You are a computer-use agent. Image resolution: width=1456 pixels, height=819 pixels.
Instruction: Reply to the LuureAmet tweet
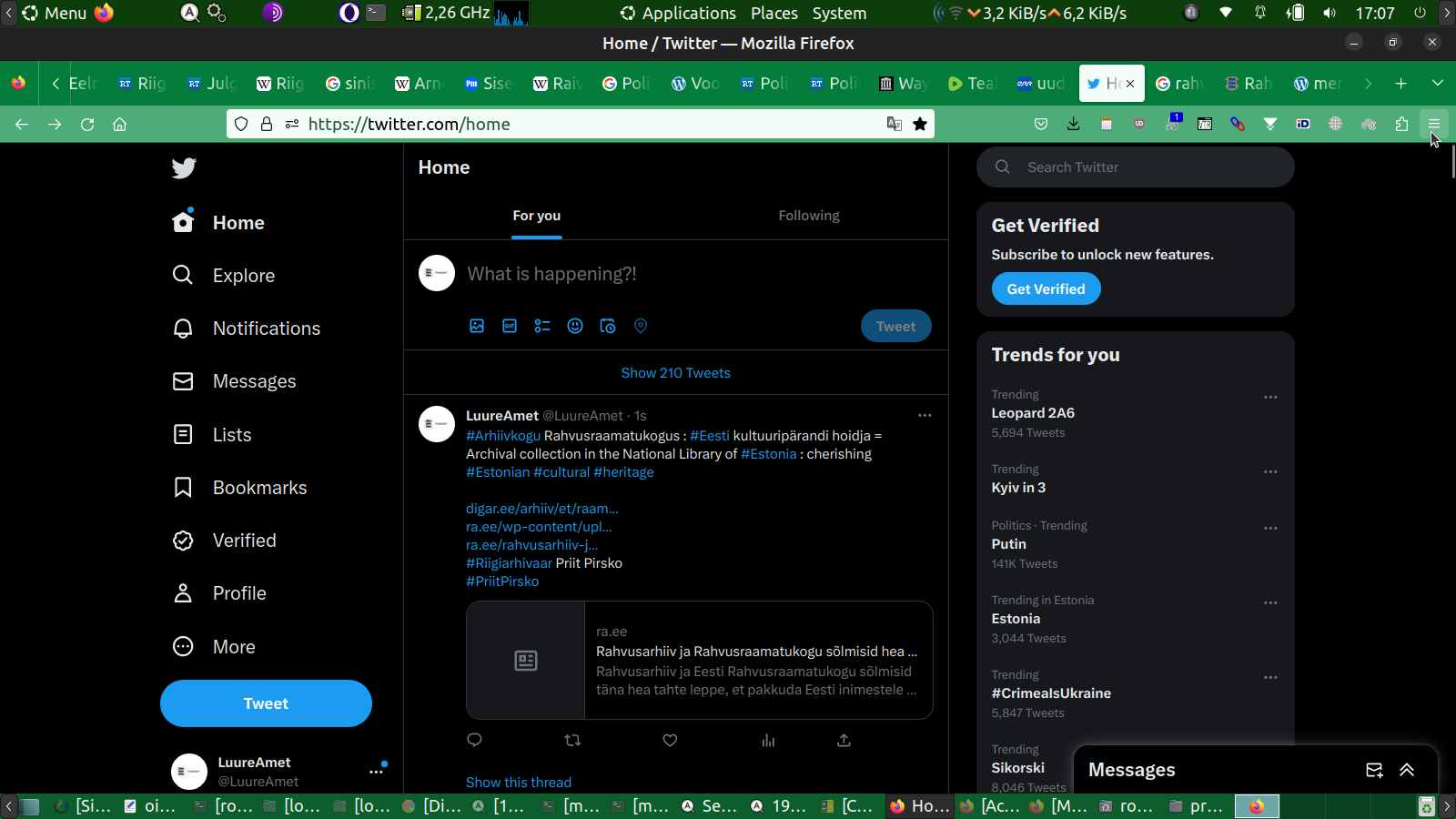474,740
